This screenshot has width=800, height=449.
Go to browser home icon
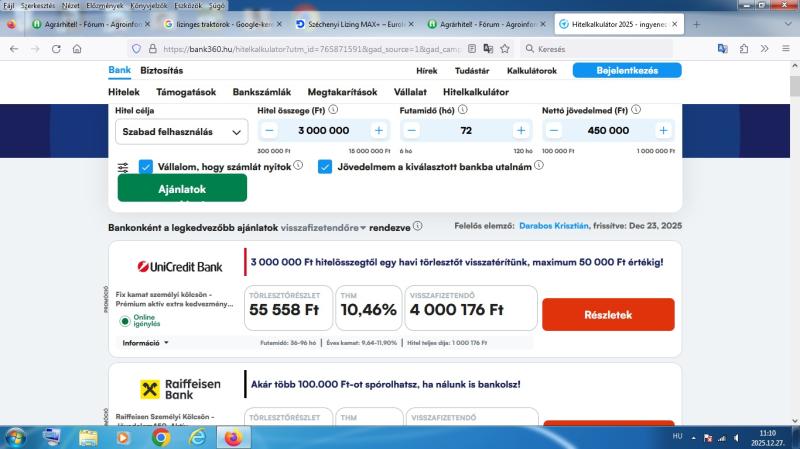coord(78,48)
